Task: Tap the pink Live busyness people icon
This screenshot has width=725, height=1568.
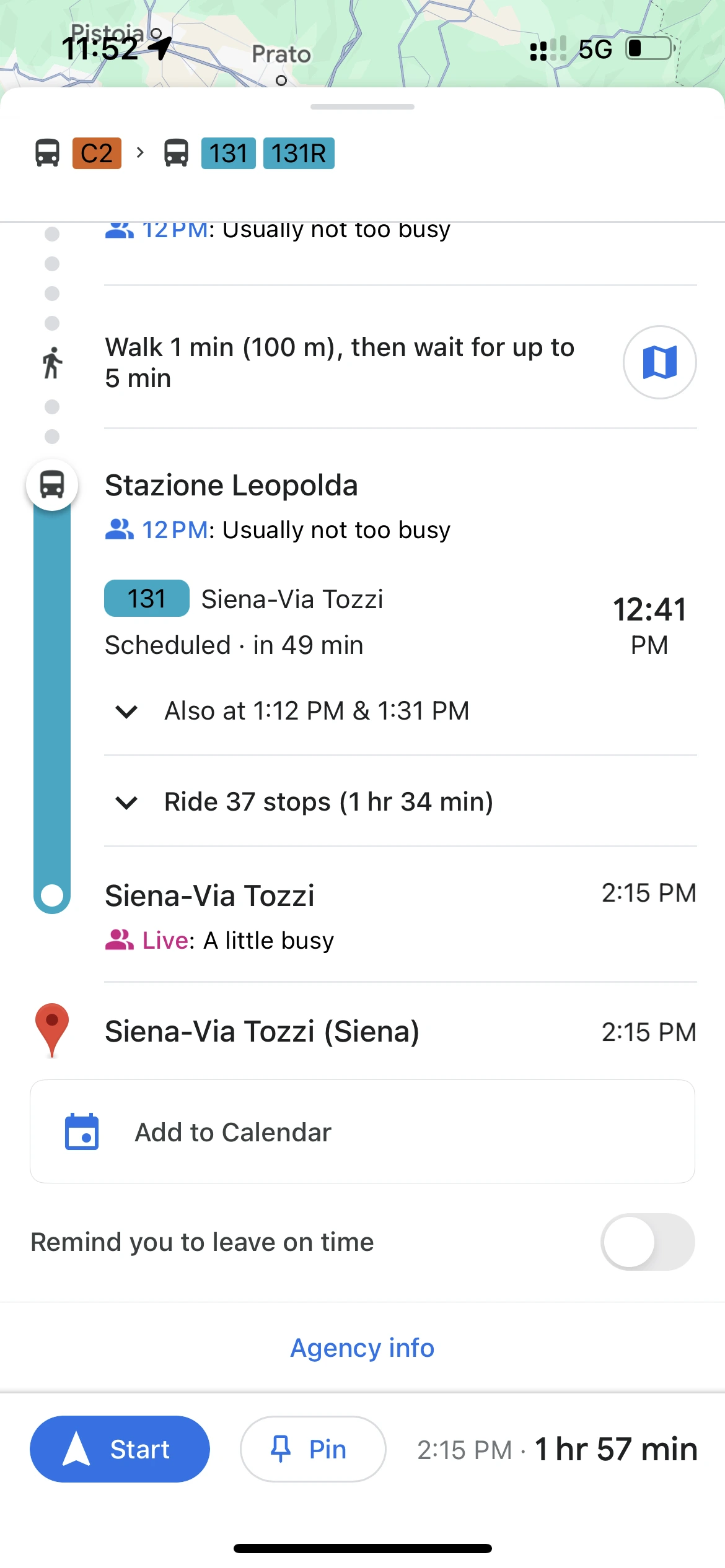Action: coord(119,940)
